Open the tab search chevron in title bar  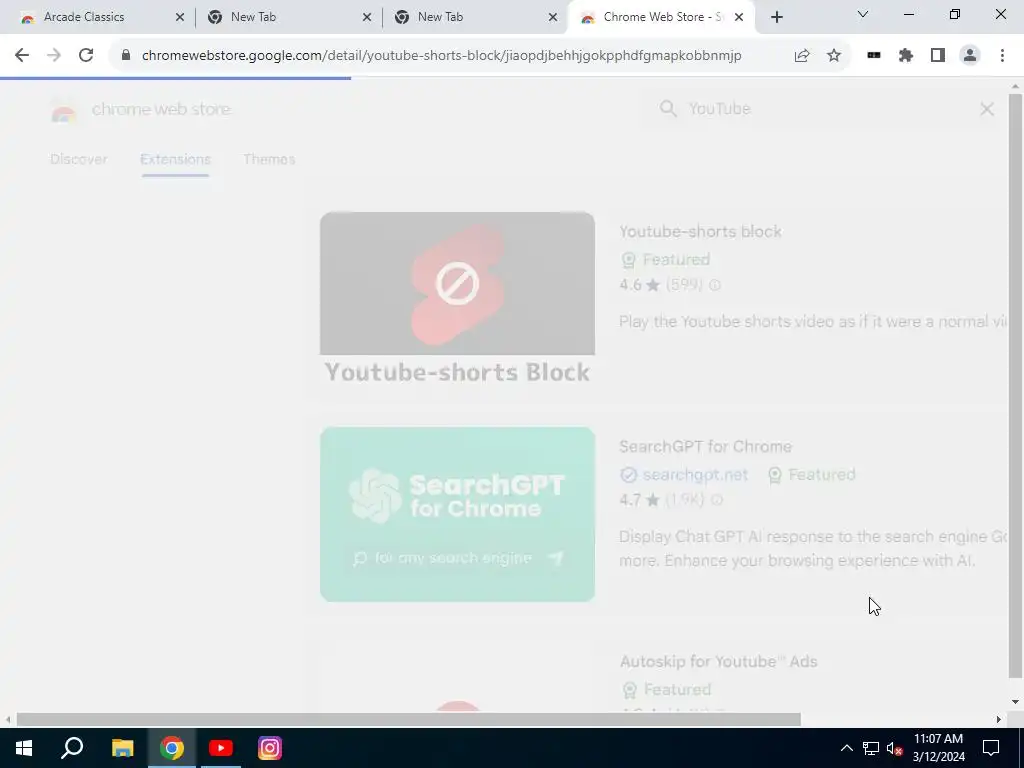point(863,14)
